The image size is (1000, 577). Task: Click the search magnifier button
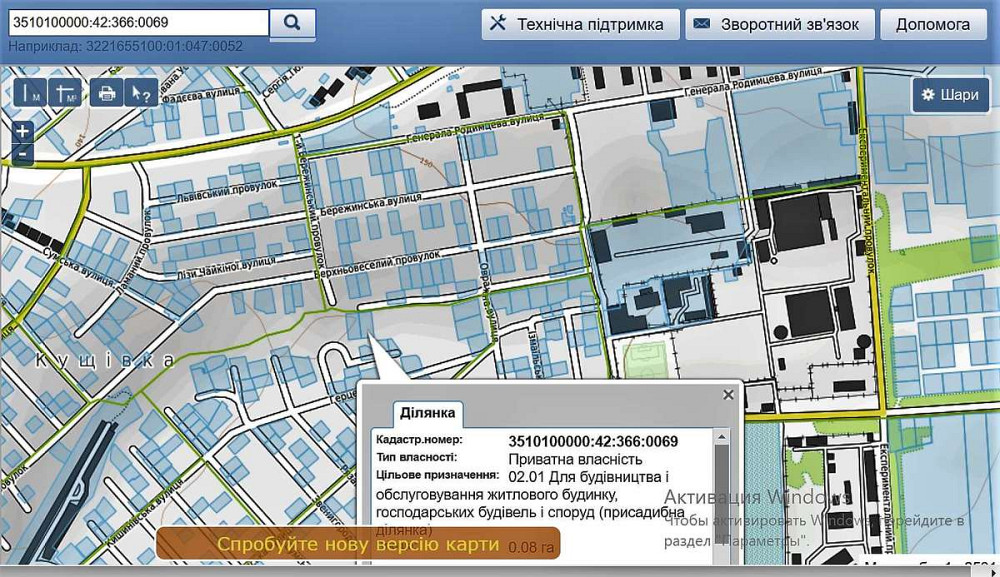click(292, 23)
